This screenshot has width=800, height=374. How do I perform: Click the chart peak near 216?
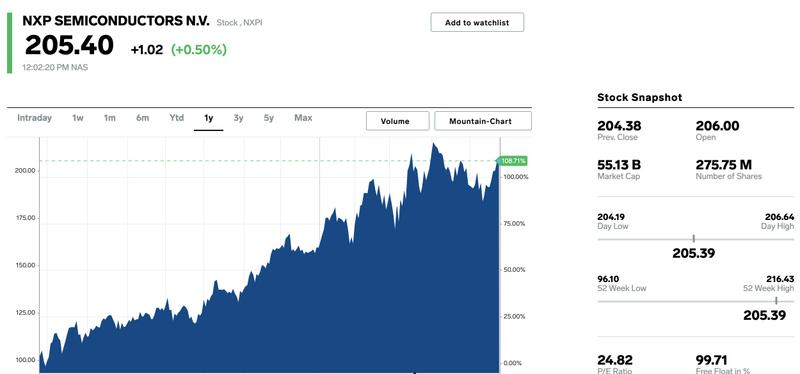tap(434, 144)
